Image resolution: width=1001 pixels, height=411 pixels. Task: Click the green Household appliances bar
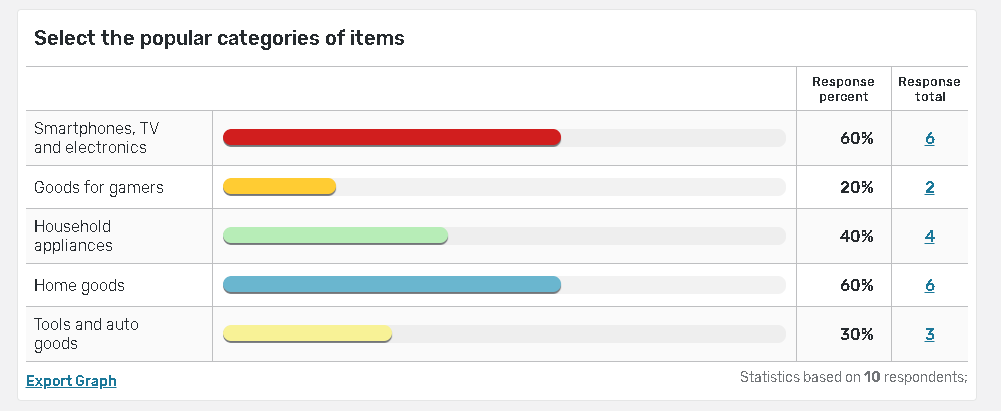coord(335,236)
